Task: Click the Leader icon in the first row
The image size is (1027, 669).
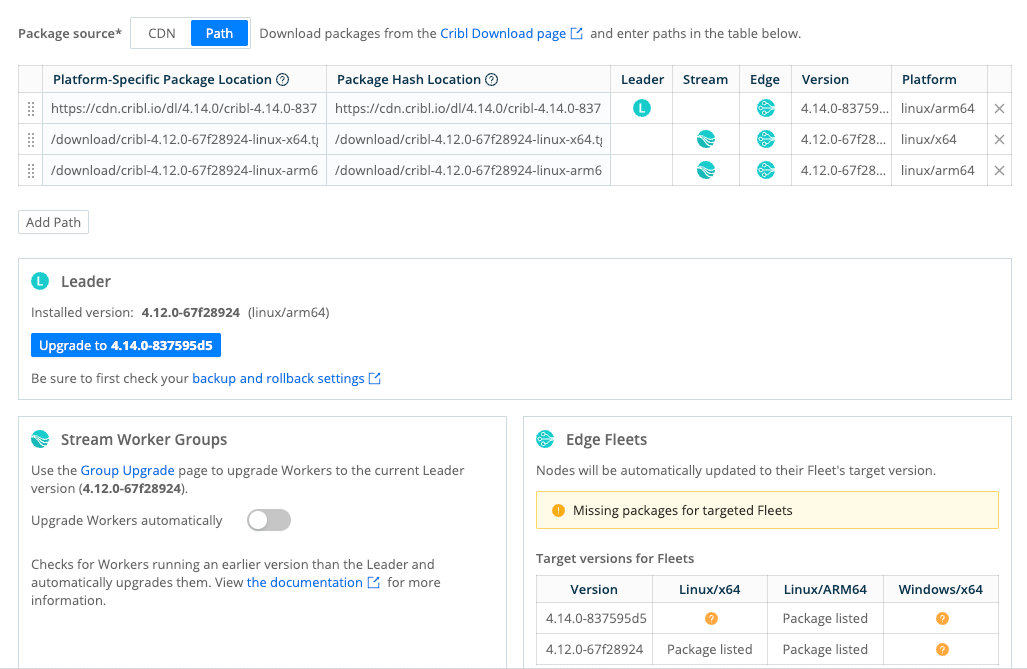Action: (642, 109)
